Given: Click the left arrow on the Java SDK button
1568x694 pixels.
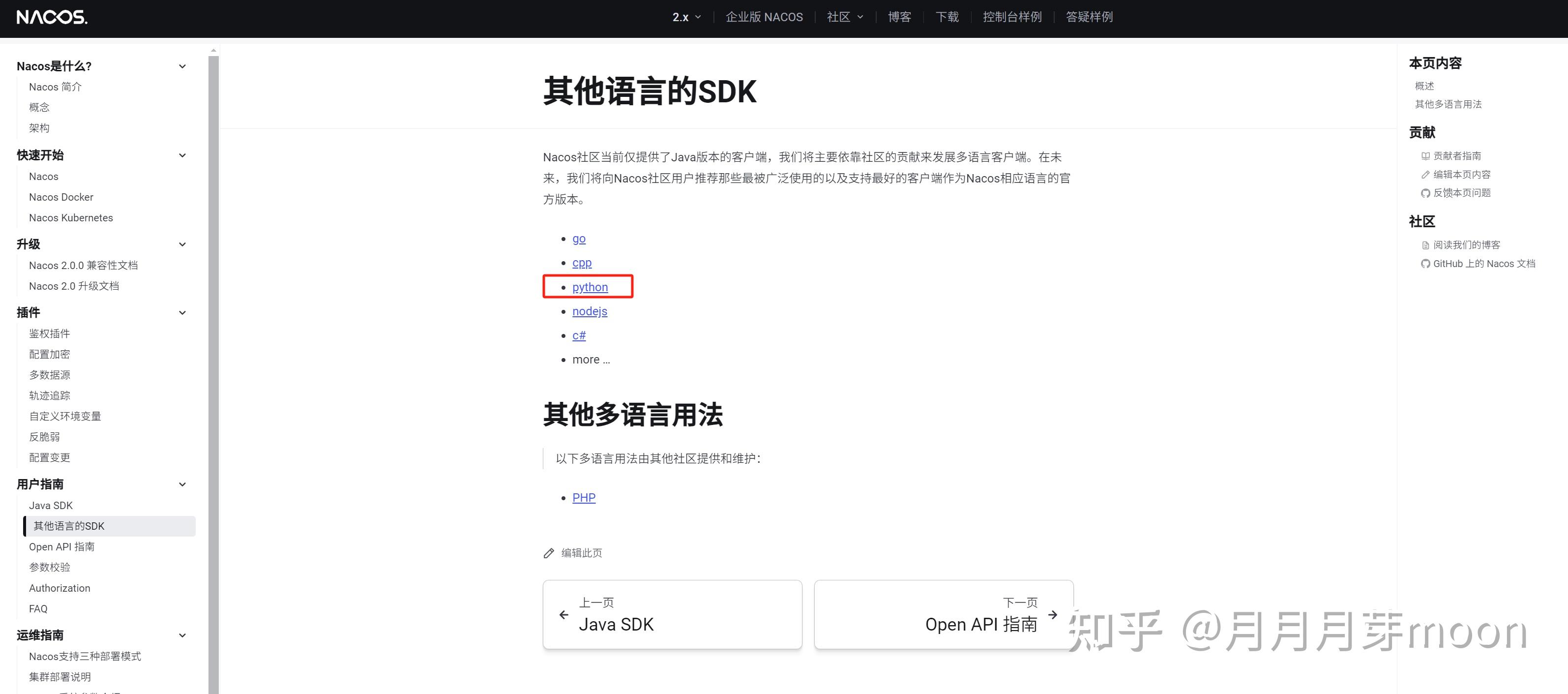Looking at the screenshot, I should click(563, 614).
